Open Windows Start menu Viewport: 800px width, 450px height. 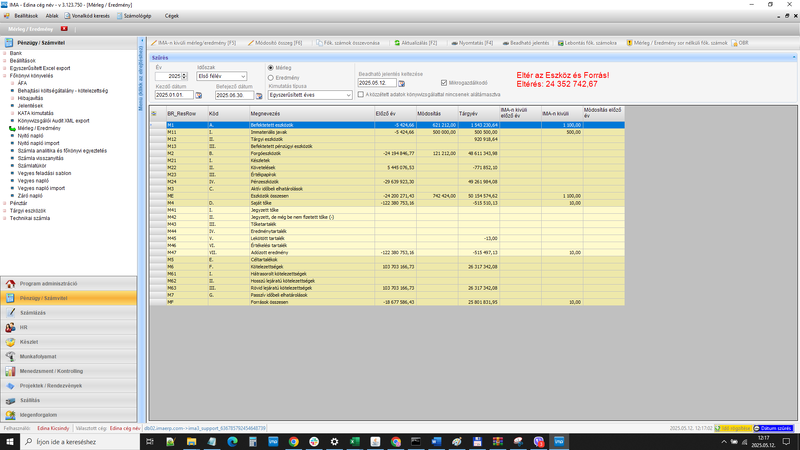click(x=10, y=442)
